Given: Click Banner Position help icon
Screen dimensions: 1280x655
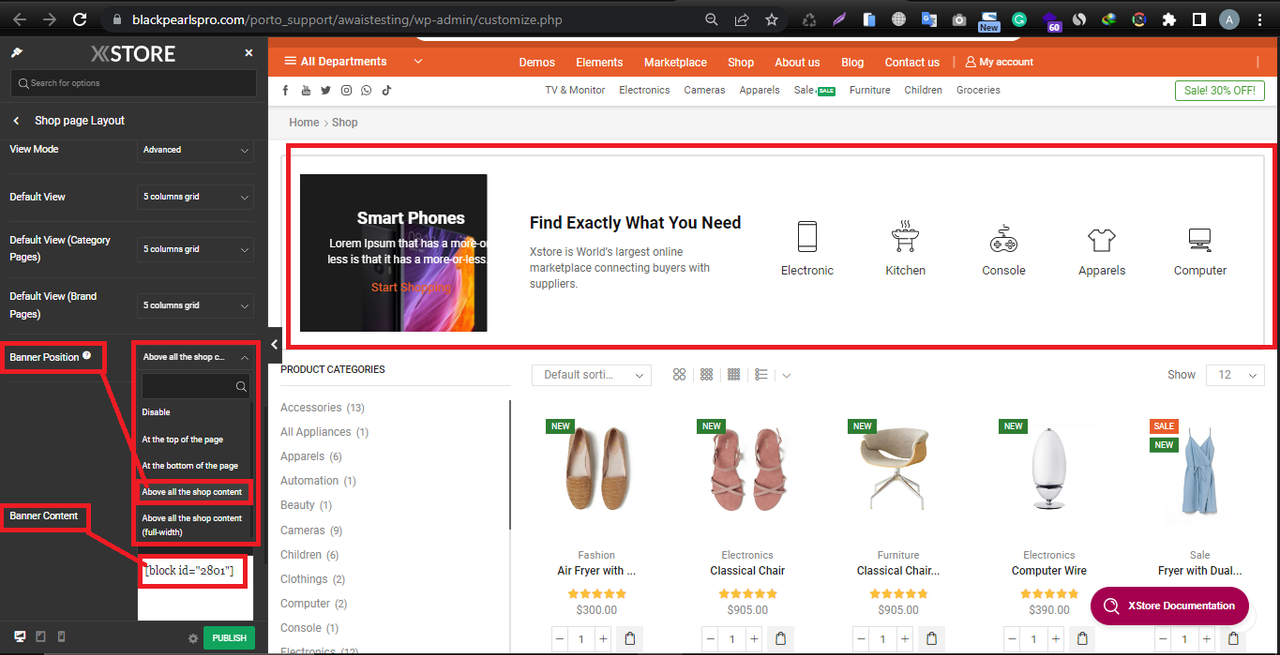Looking at the screenshot, I should [x=87, y=356].
